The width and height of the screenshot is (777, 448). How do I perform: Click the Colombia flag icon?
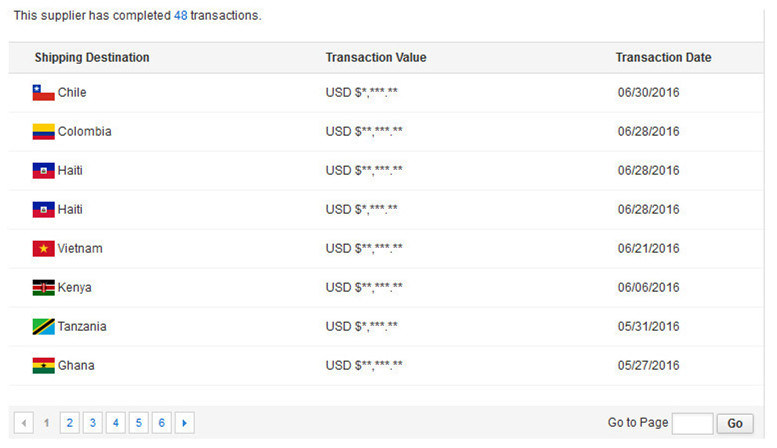[44, 132]
